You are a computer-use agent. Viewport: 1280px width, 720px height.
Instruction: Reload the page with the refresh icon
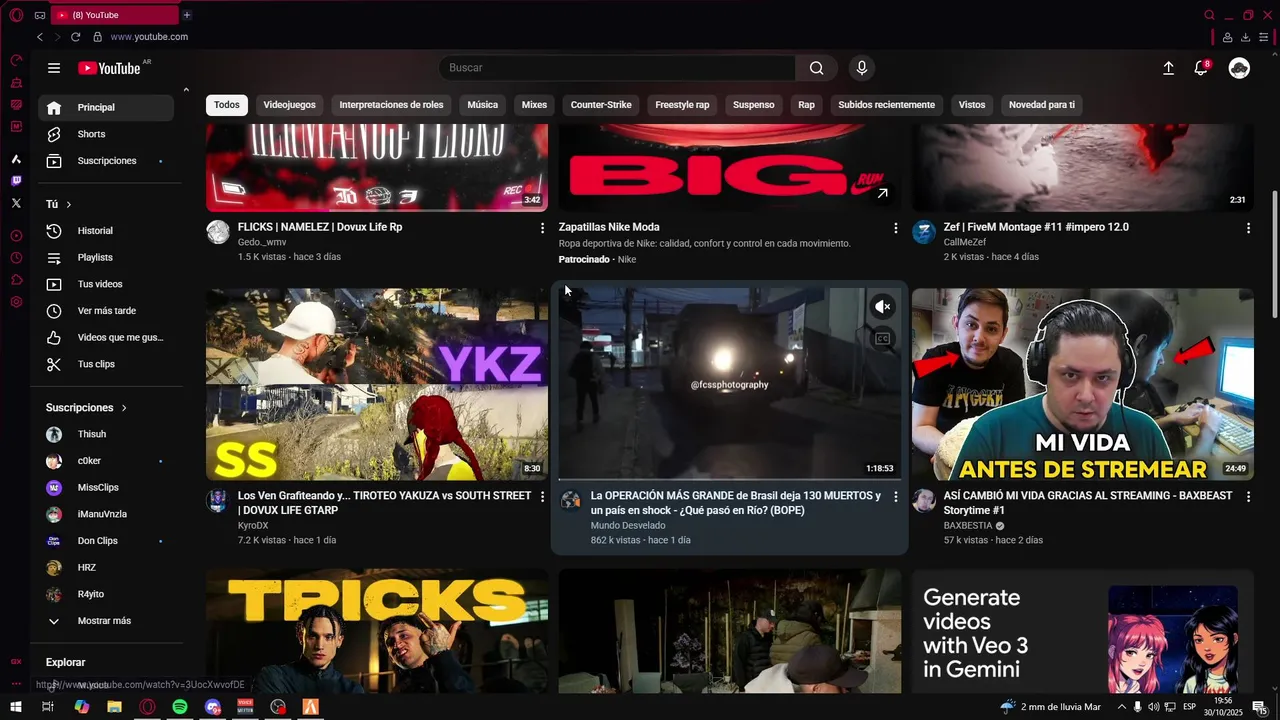(x=75, y=37)
